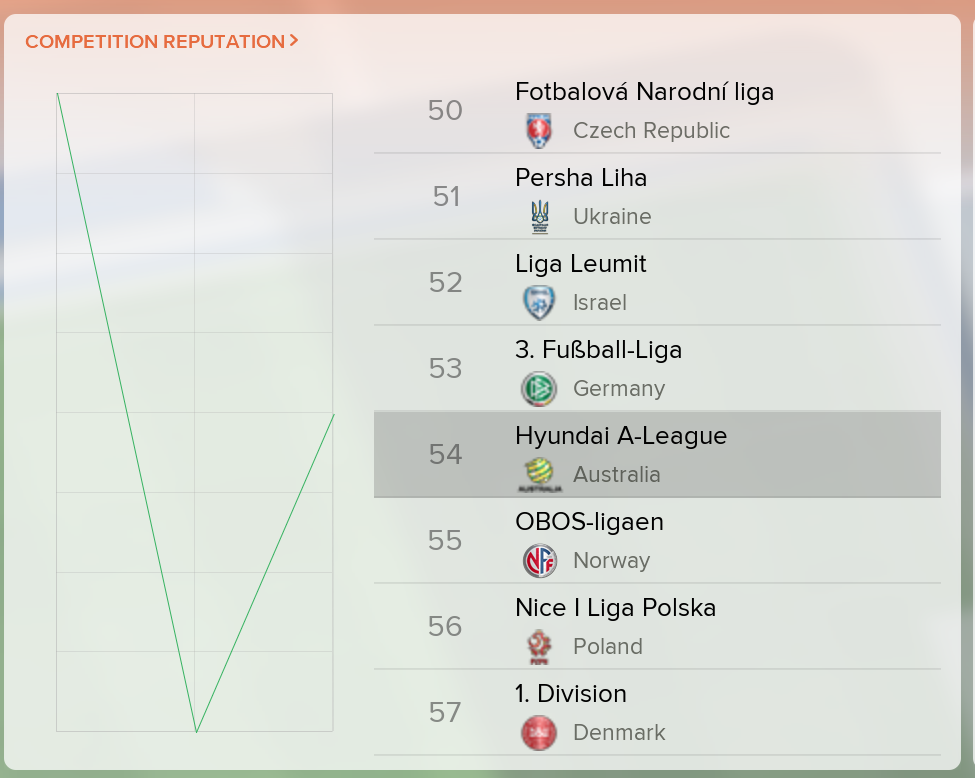This screenshot has height=778, width=975.
Task: Click the Ukraine federation trident icon
Action: [x=539, y=217]
